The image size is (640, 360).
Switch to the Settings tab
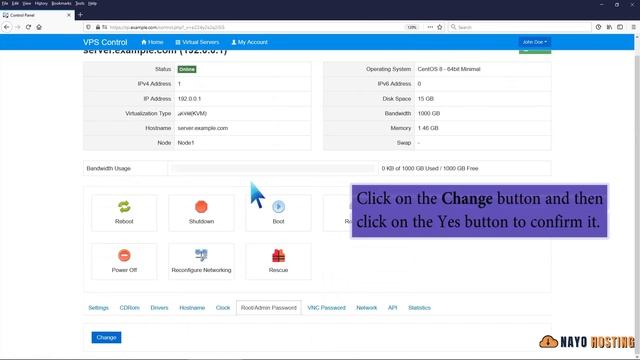(98, 308)
